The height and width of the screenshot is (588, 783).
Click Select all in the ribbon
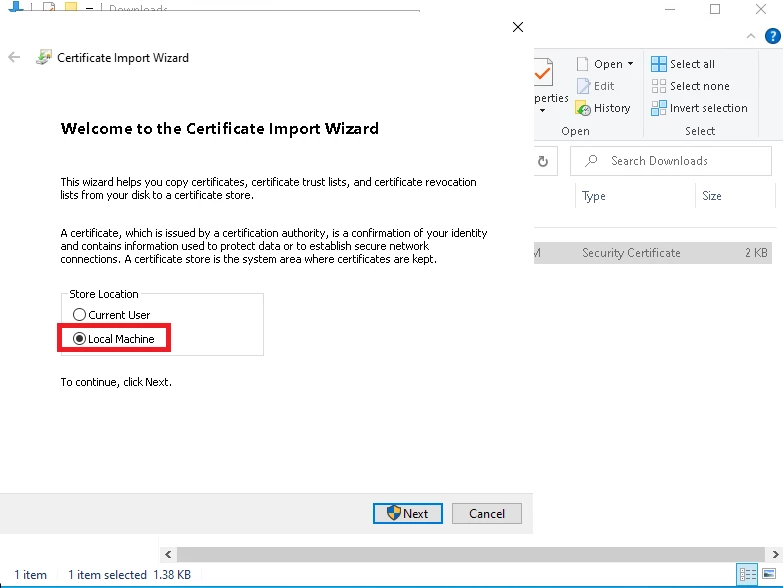coord(683,64)
